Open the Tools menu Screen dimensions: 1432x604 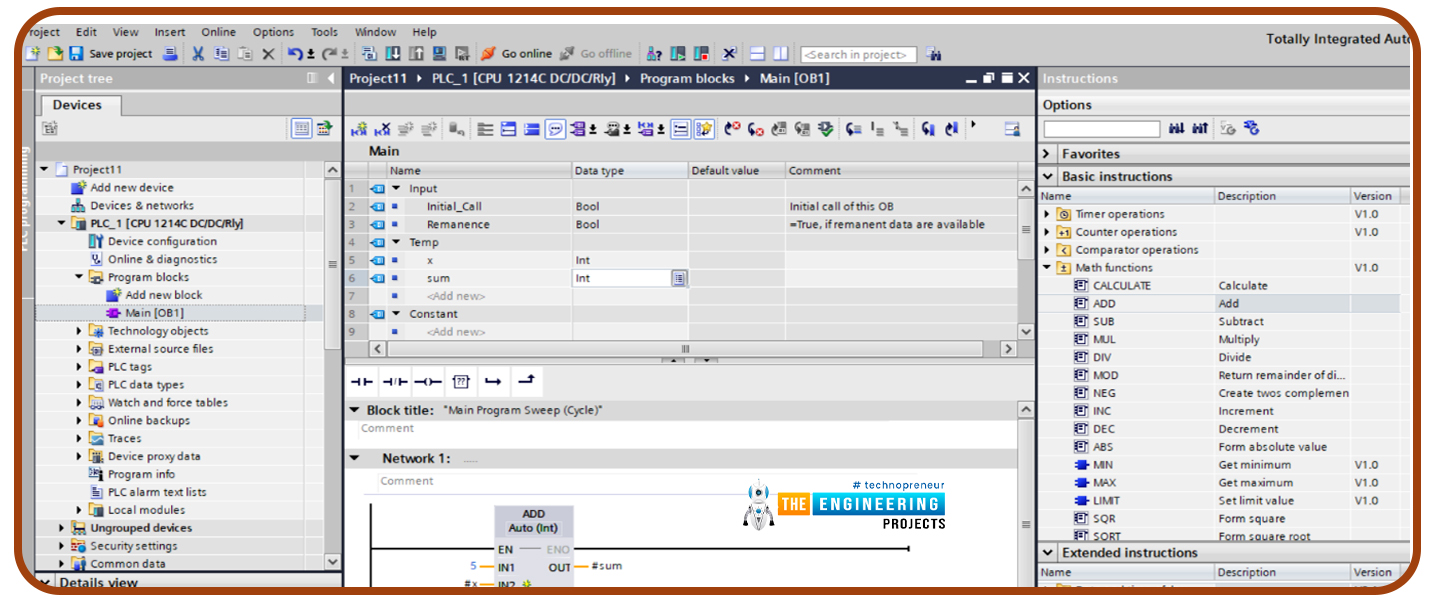click(x=324, y=32)
